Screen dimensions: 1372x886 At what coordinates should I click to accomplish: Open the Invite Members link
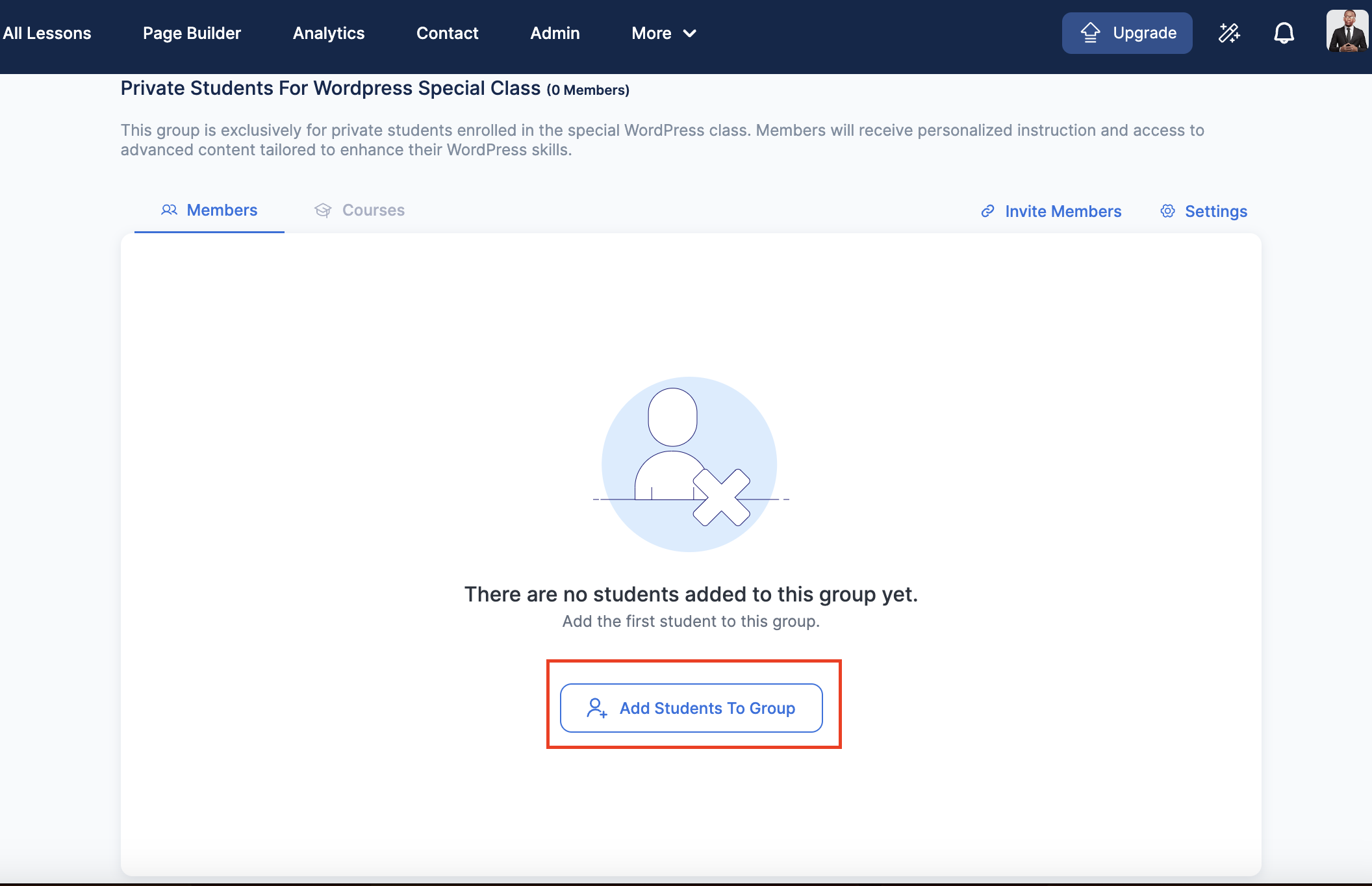click(1063, 211)
